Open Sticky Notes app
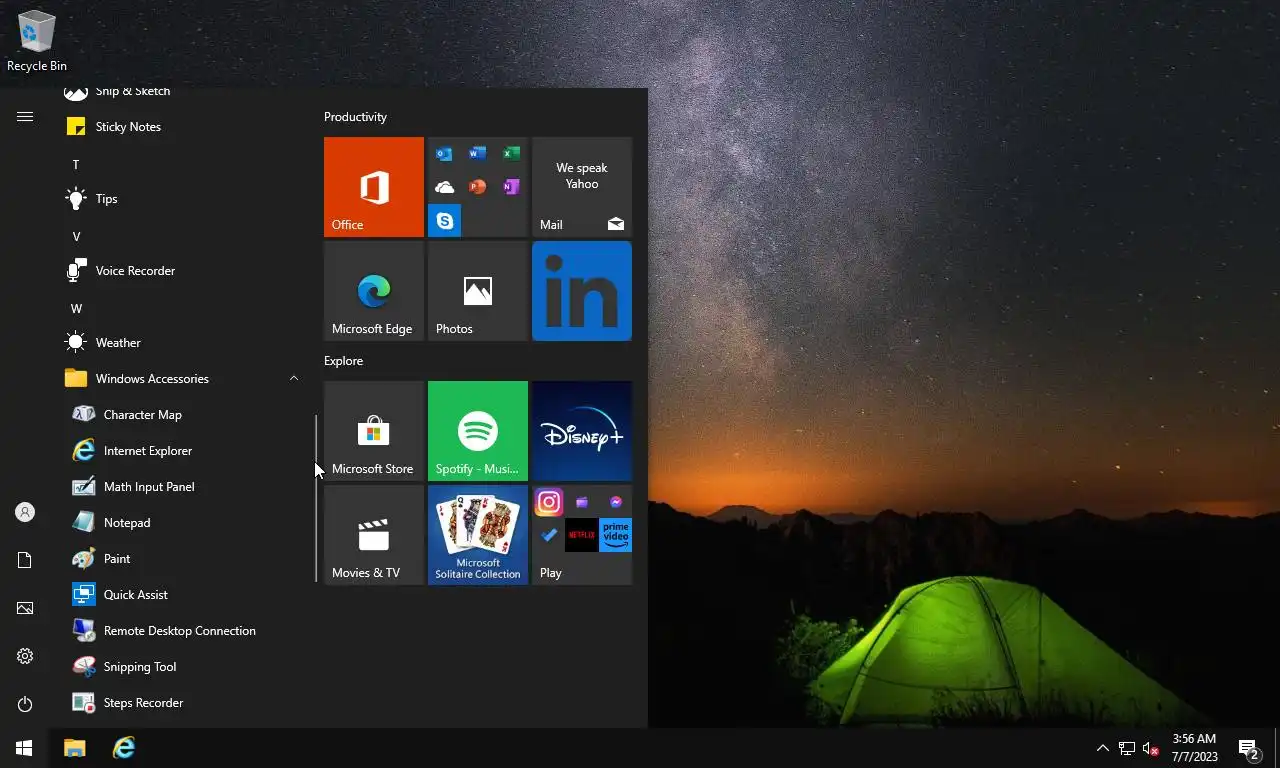 click(x=180, y=127)
